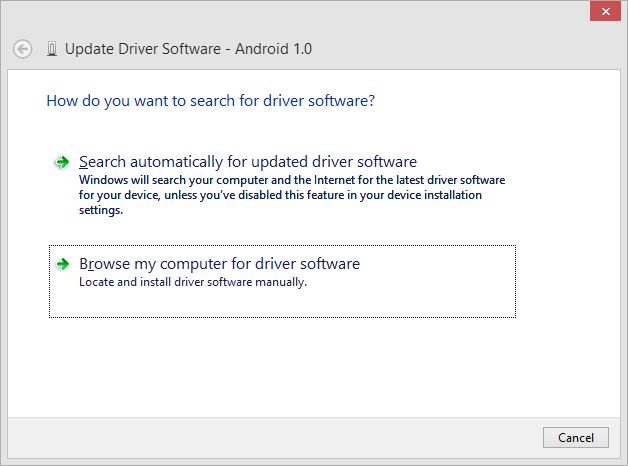The height and width of the screenshot is (466, 628).
Task: Click the underlined 'S' in Search automatically
Action: [83, 162]
